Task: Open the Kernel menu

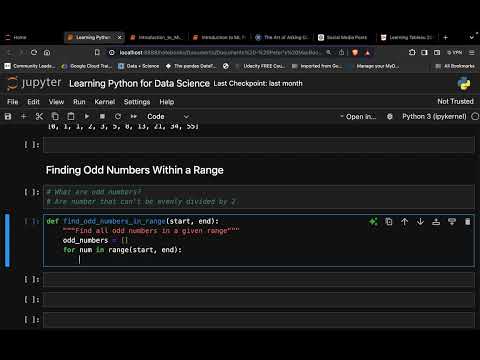Action: [x=105, y=102]
